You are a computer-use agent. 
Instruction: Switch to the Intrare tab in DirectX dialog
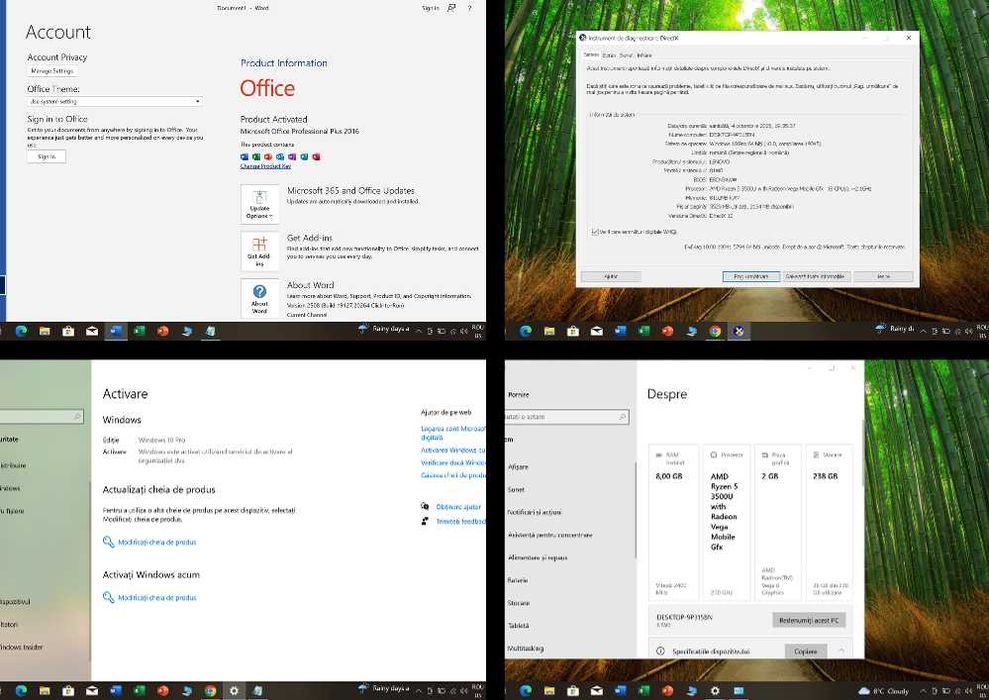[644, 55]
